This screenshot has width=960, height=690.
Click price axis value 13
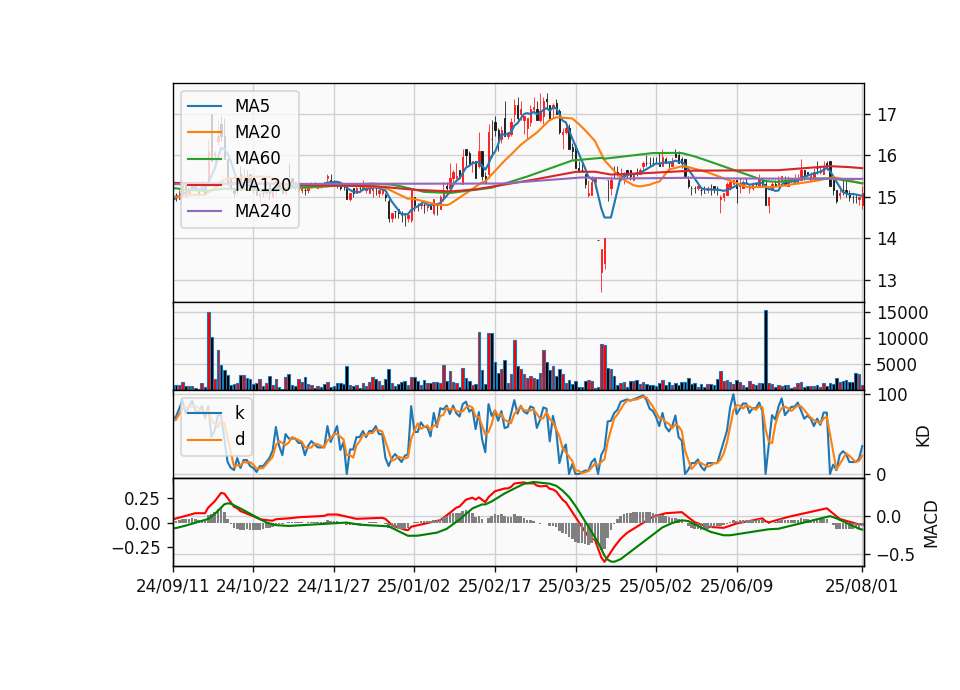tap(887, 280)
